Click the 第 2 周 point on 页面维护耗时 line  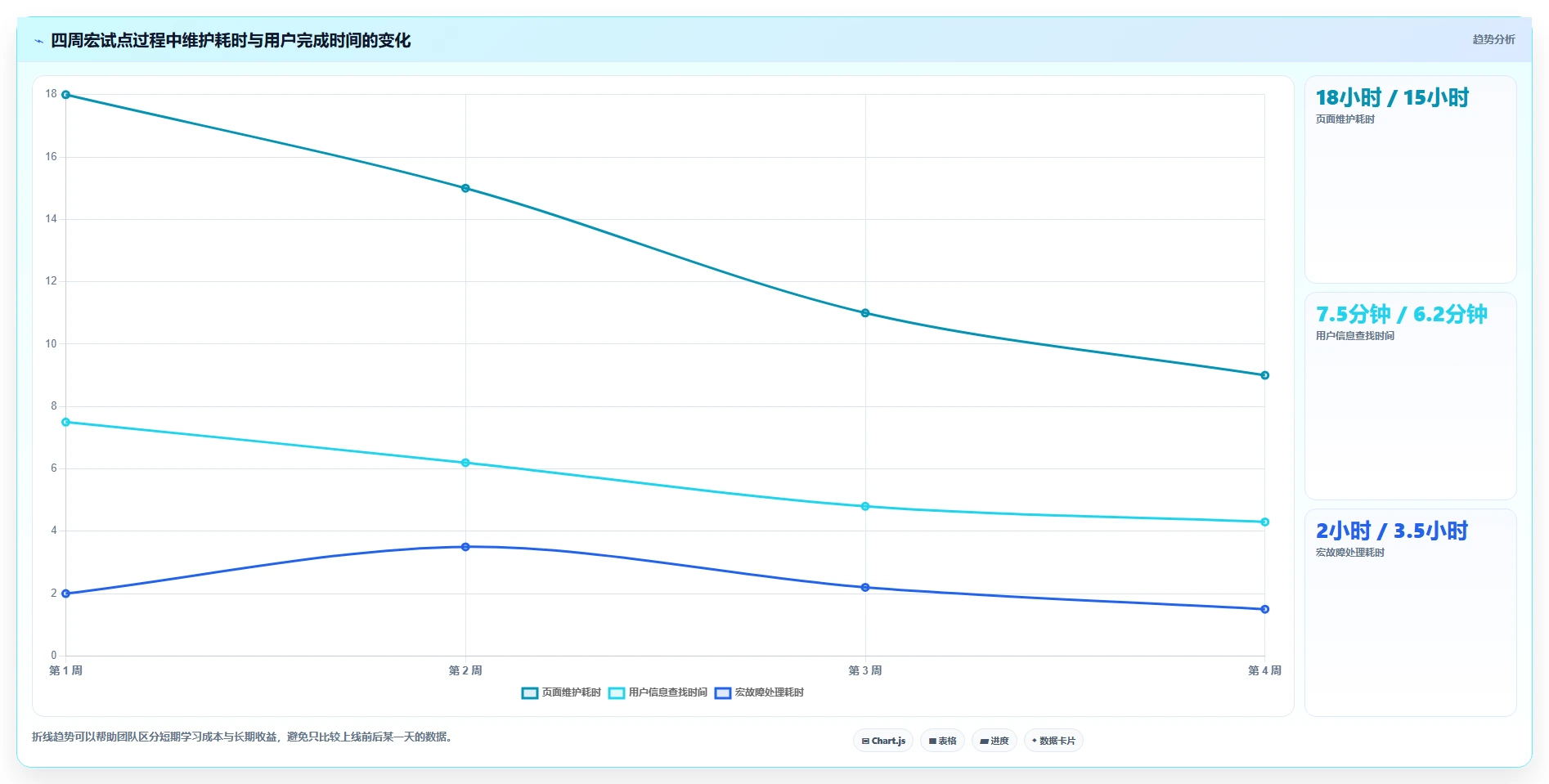point(465,188)
